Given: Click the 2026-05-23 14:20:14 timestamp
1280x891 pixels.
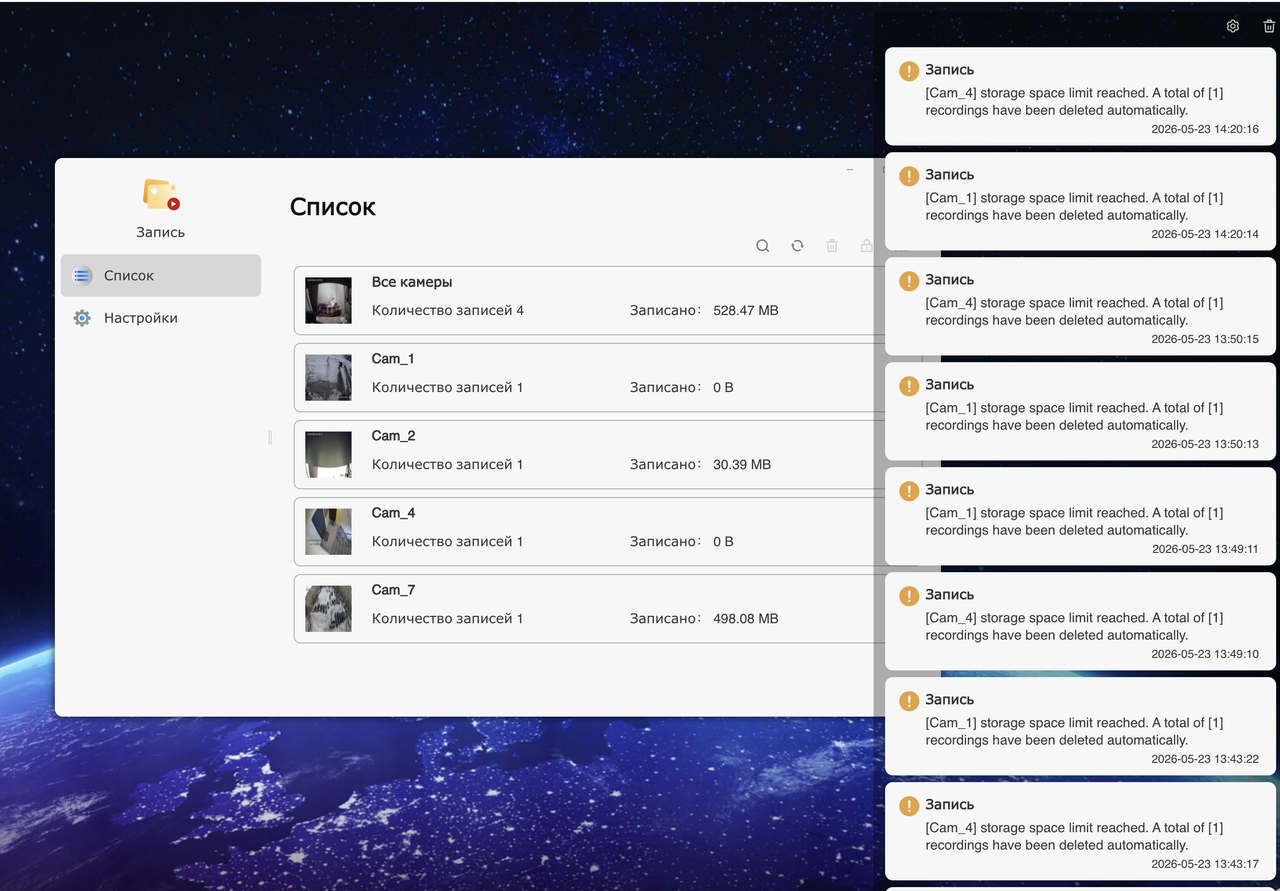Looking at the screenshot, I should pos(1205,234).
